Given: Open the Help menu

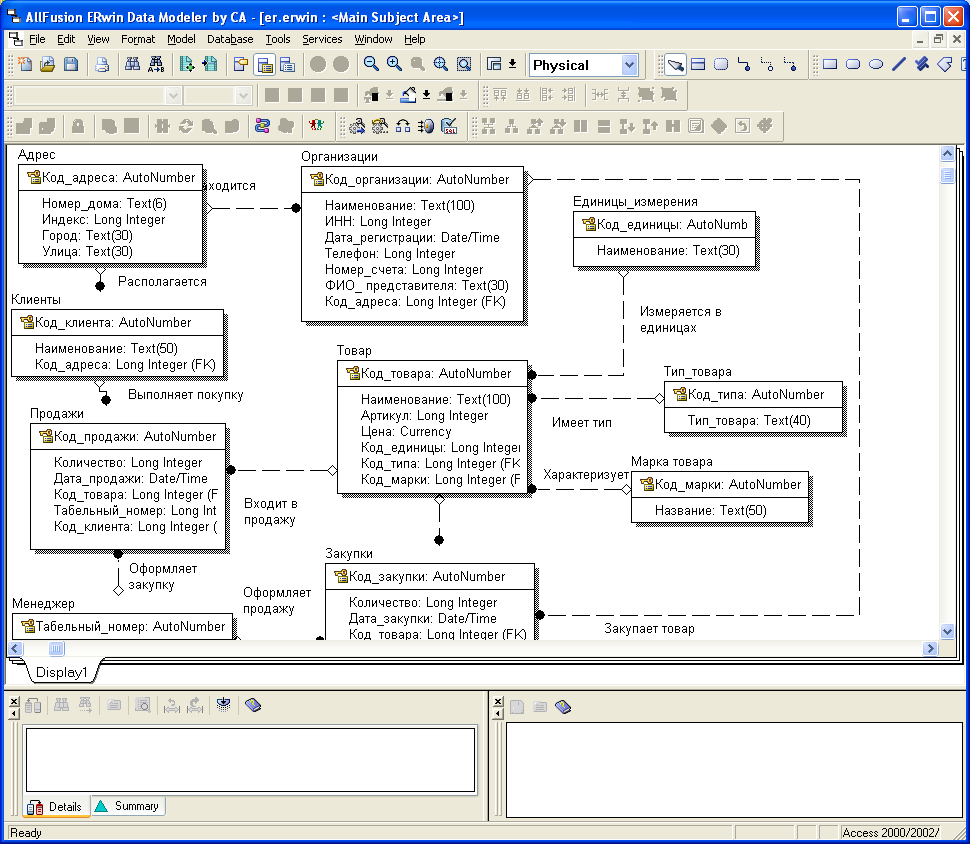Looking at the screenshot, I should click(414, 39).
